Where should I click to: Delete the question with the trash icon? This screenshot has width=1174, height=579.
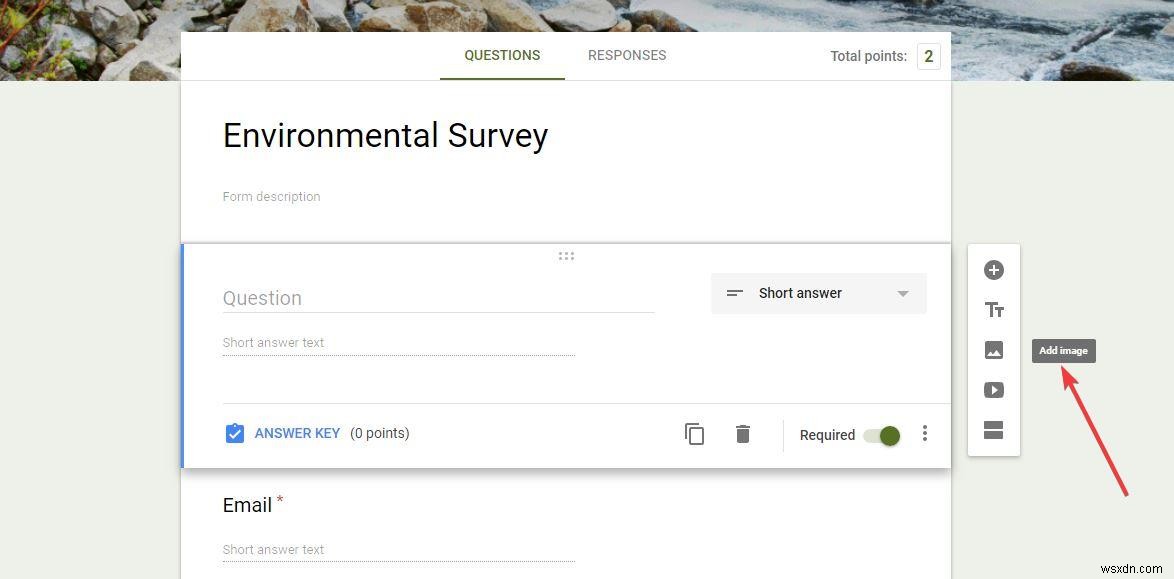coord(743,434)
